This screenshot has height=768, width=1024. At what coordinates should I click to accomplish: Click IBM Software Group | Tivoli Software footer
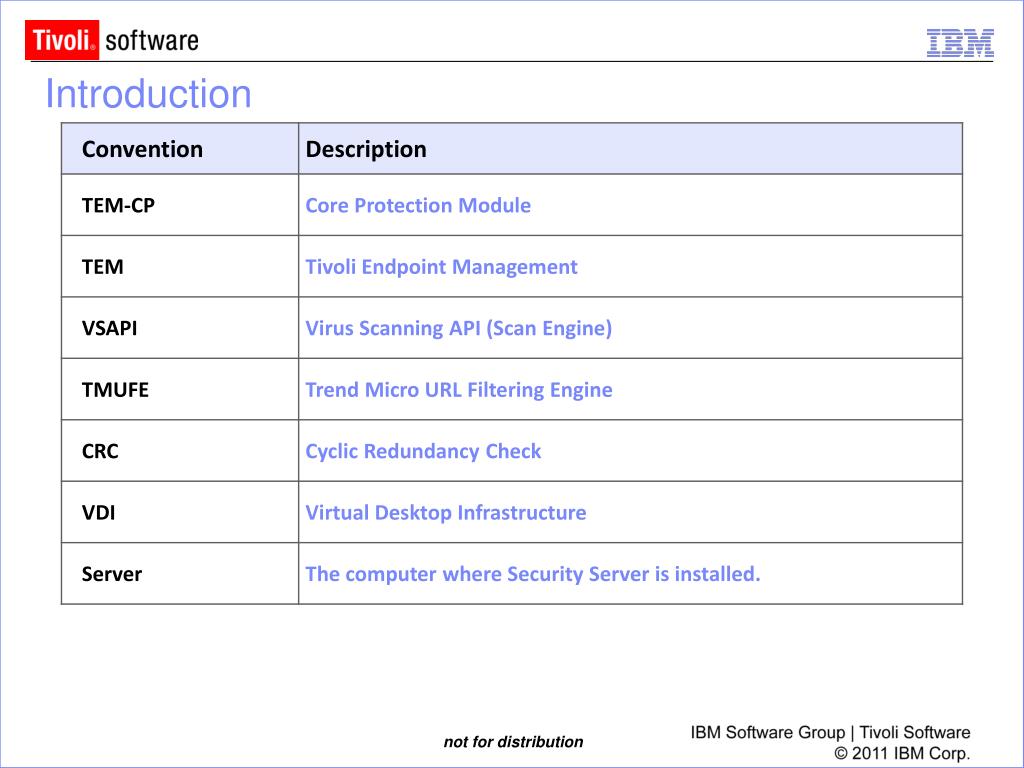coord(830,733)
